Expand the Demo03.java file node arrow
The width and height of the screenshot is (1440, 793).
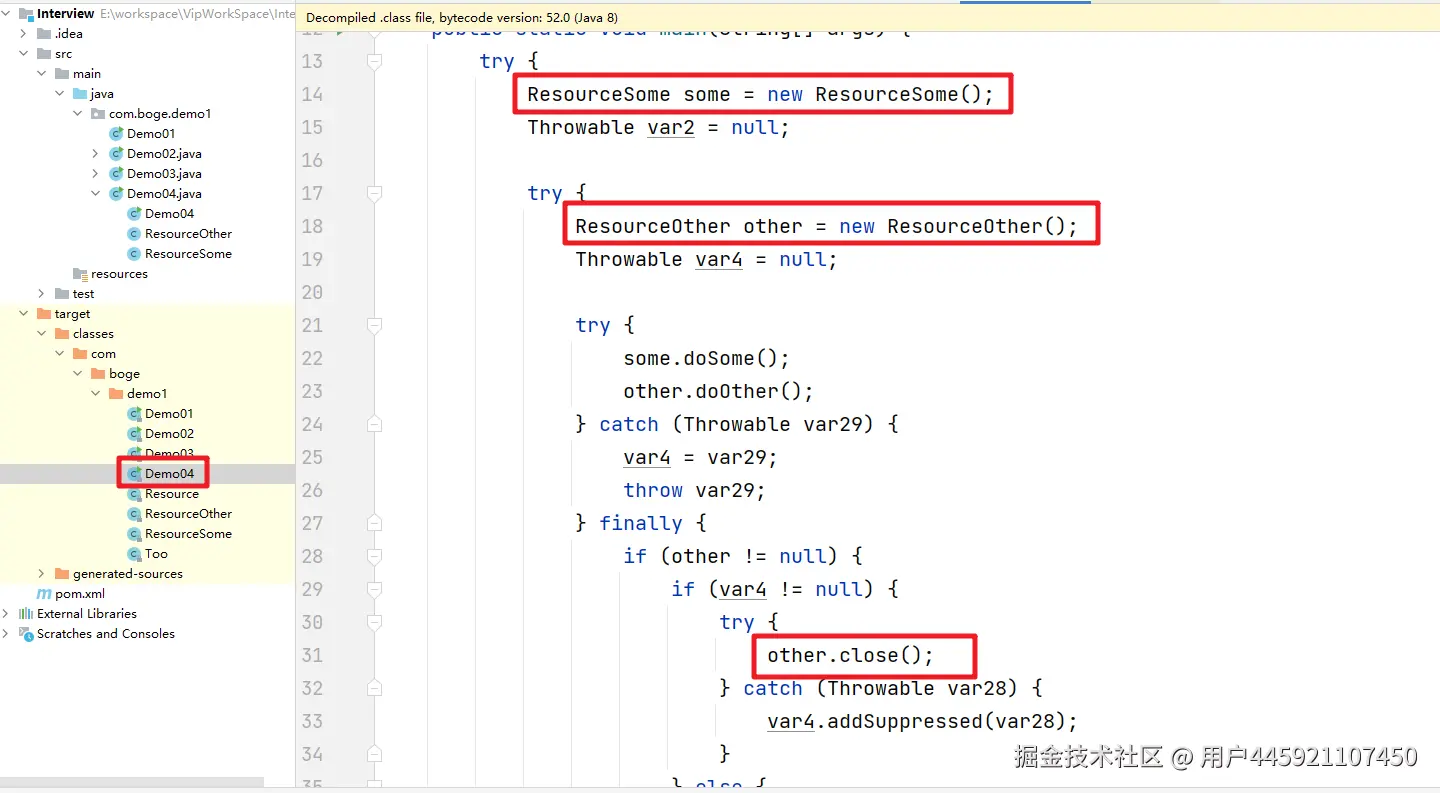coord(96,174)
